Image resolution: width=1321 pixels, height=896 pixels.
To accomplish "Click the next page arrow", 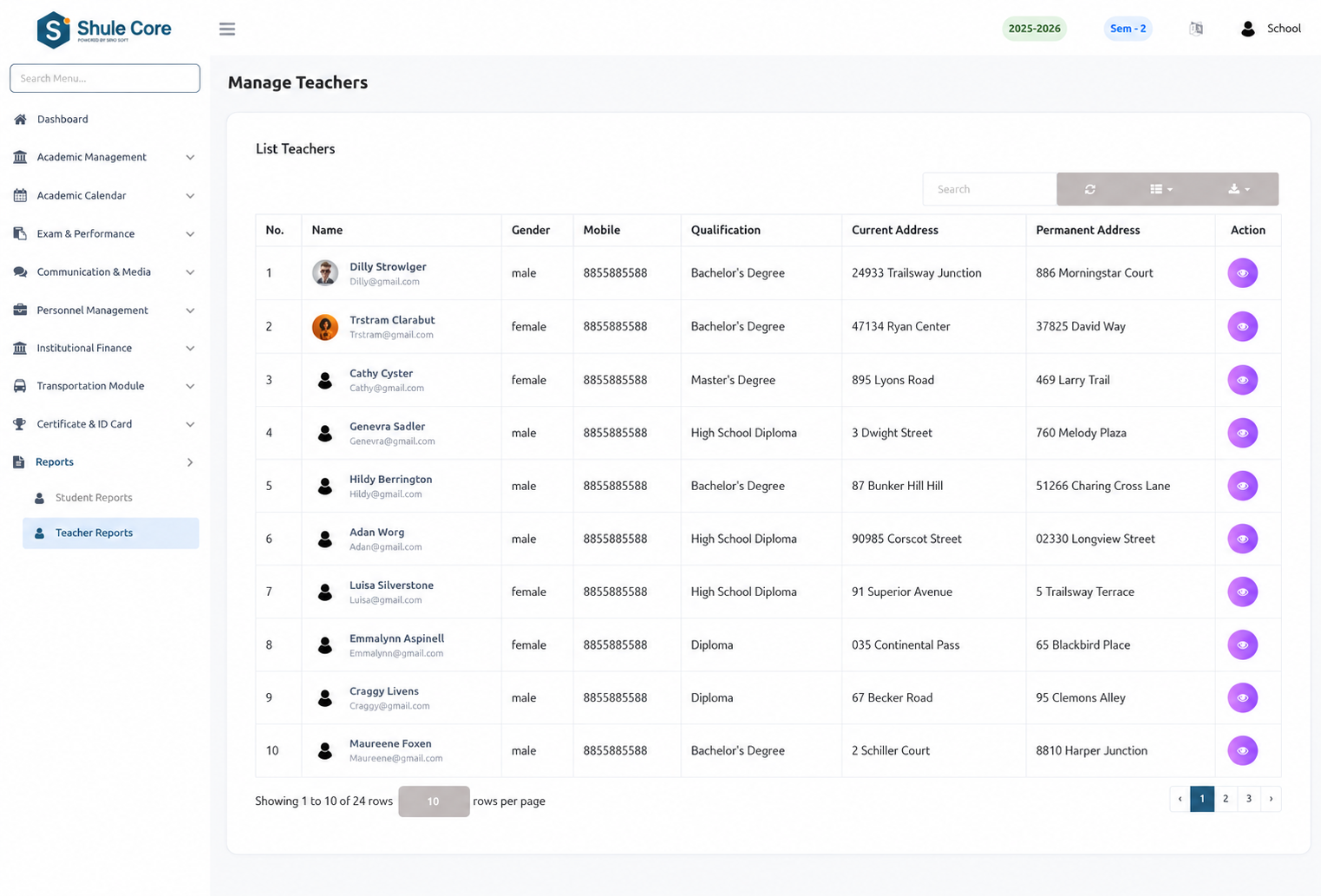I will coord(1271,799).
